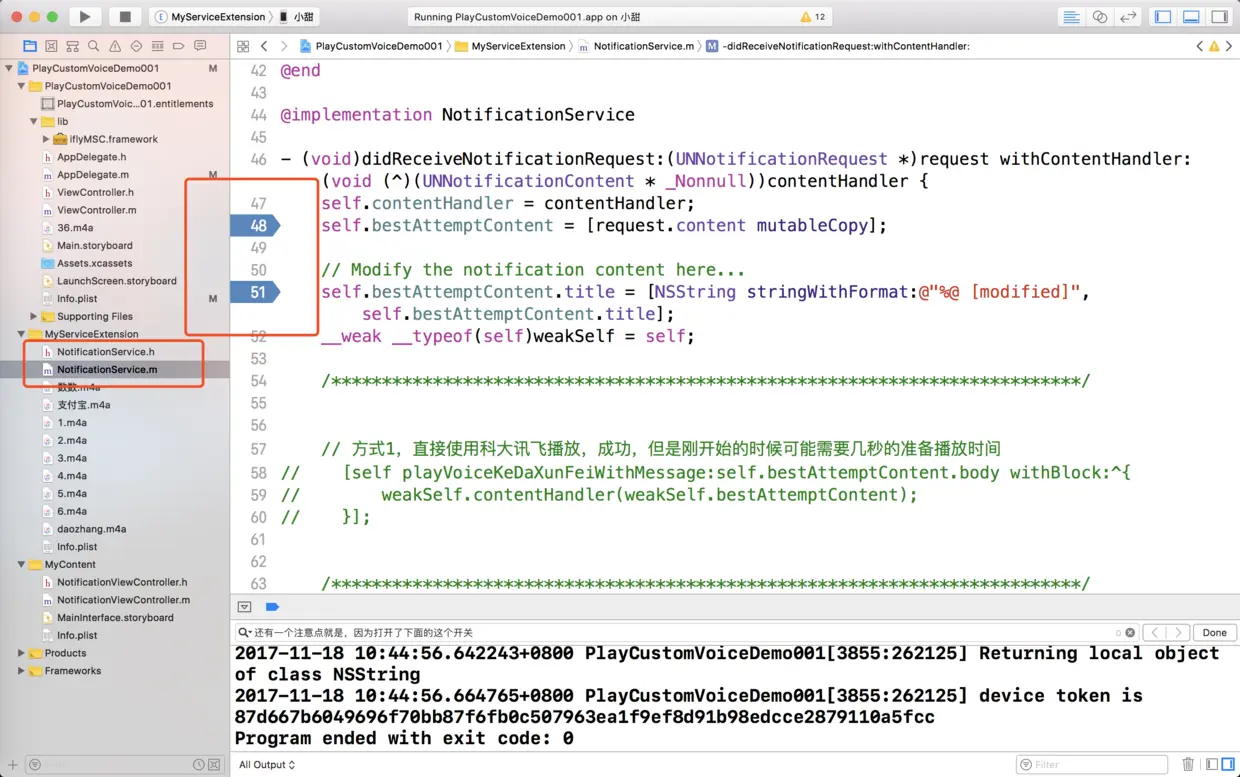Click MyServiceExtension folder in the jump bar
The image size is (1240, 777).
click(x=510, y=46)
